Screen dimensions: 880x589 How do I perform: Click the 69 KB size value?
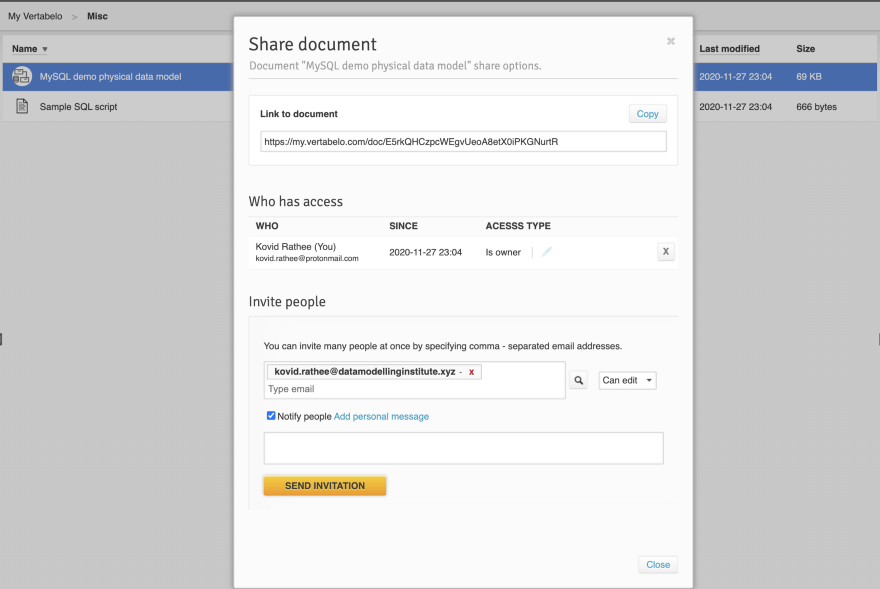(x=809, y=76)
